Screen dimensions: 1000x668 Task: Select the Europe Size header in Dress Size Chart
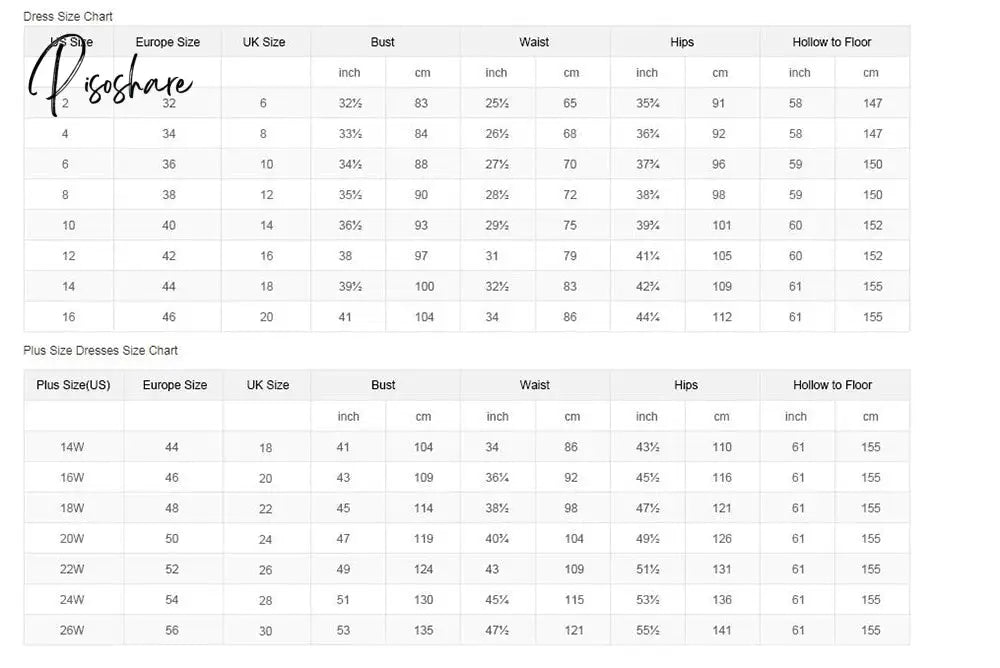pos(168,42)
